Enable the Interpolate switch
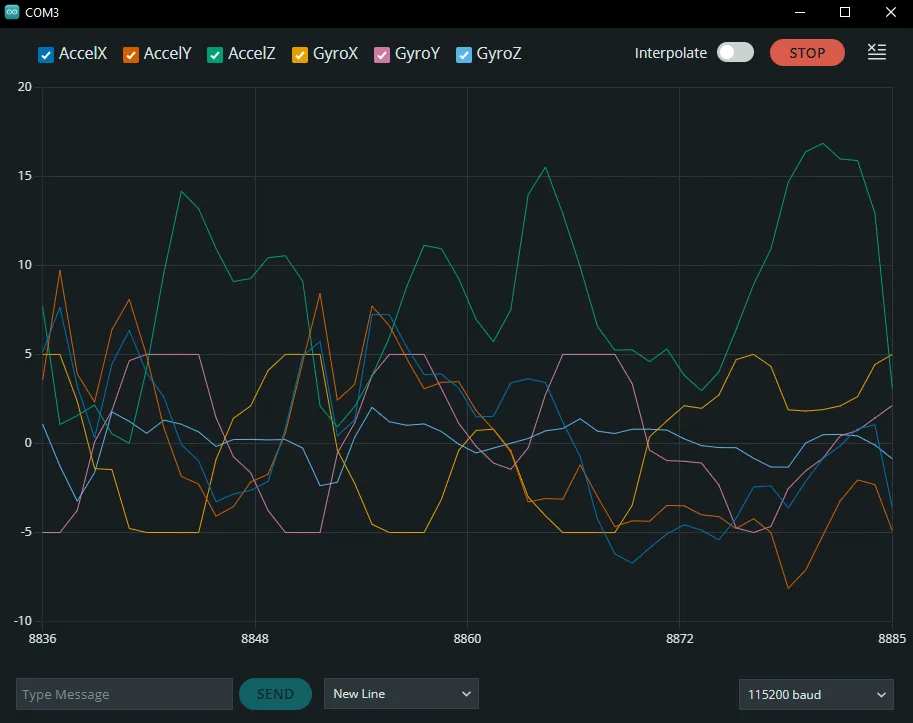 coord(735,53)
